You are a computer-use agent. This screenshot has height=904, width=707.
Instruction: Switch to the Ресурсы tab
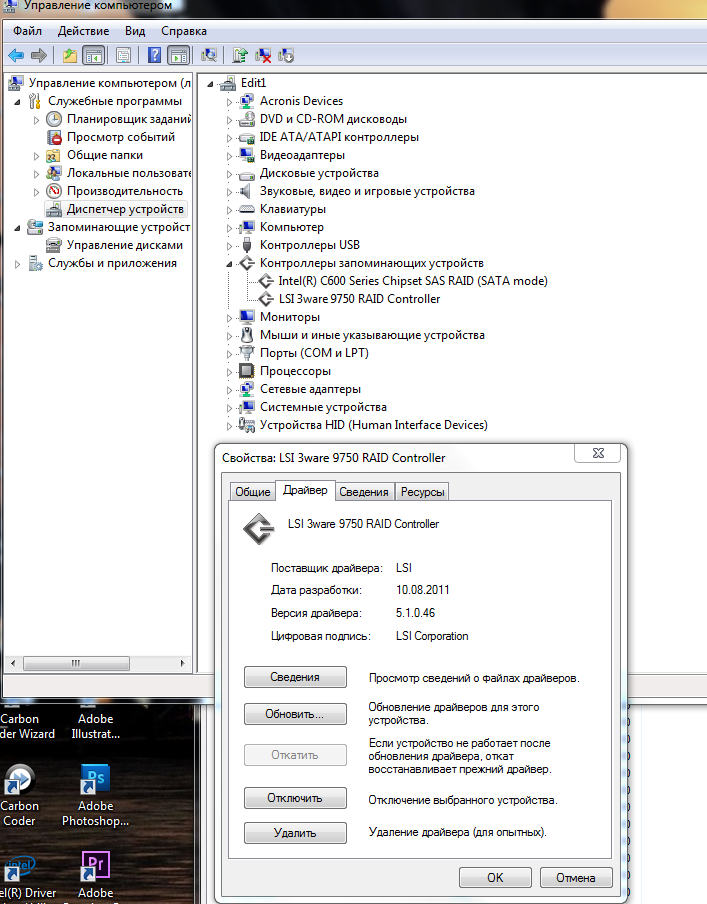click(423, 492)
